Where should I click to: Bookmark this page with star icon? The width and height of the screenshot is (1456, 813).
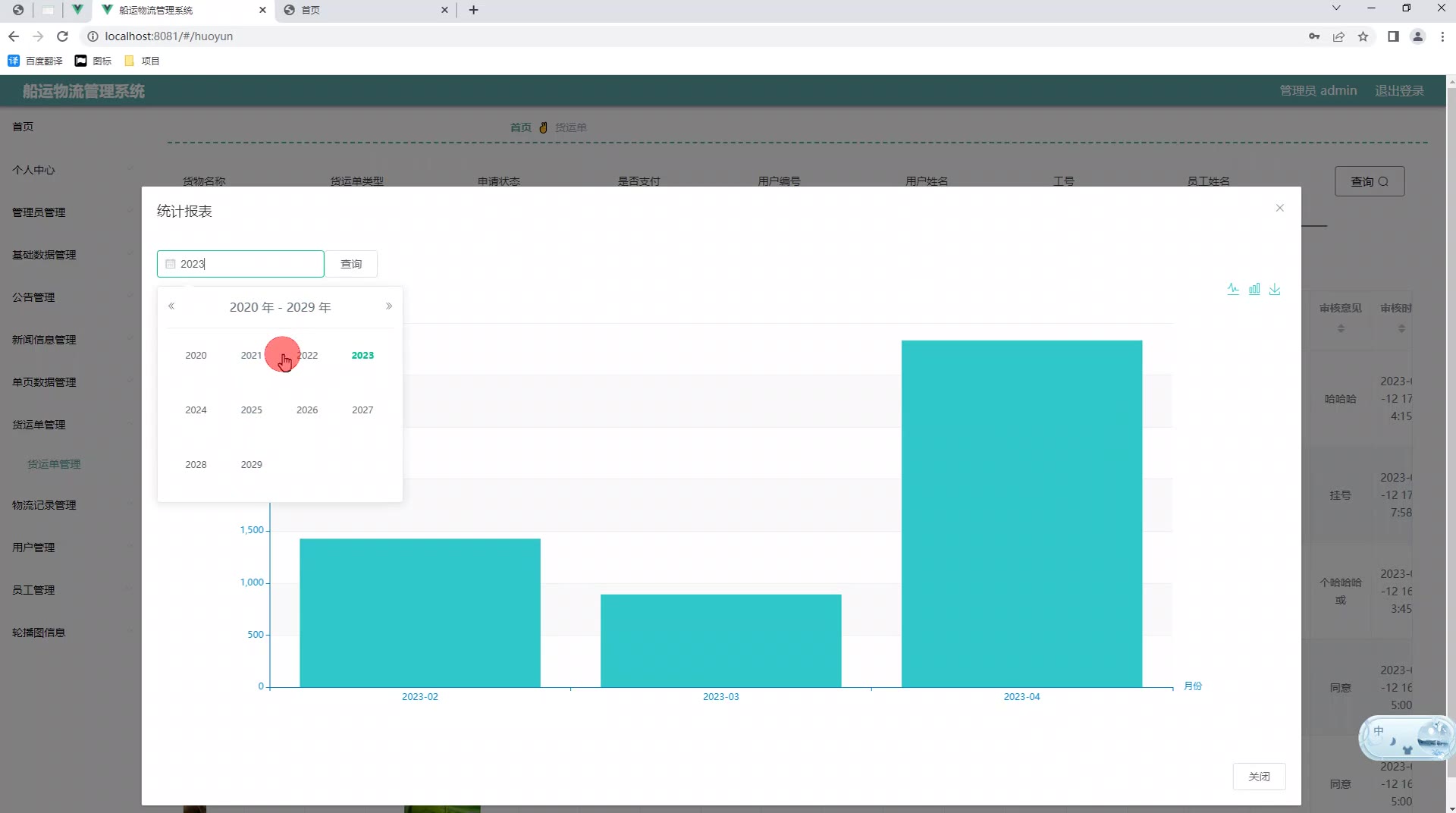pos(1363,36)
